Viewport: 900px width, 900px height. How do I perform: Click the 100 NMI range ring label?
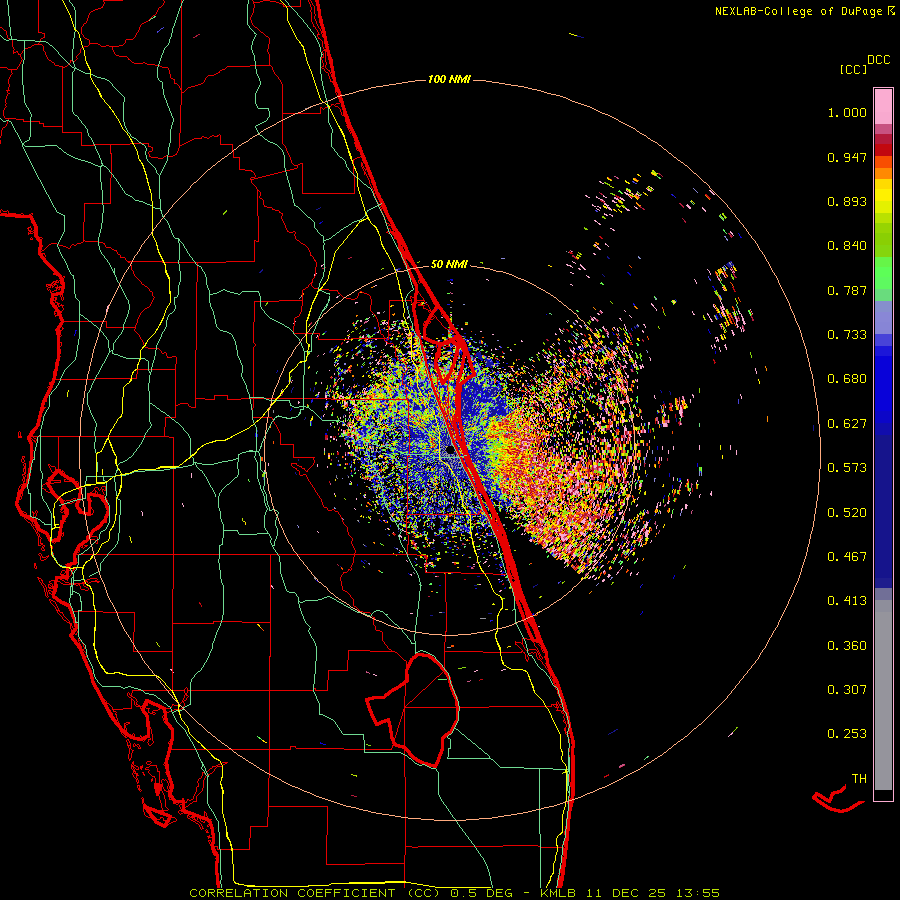click(x=449, y=79)
